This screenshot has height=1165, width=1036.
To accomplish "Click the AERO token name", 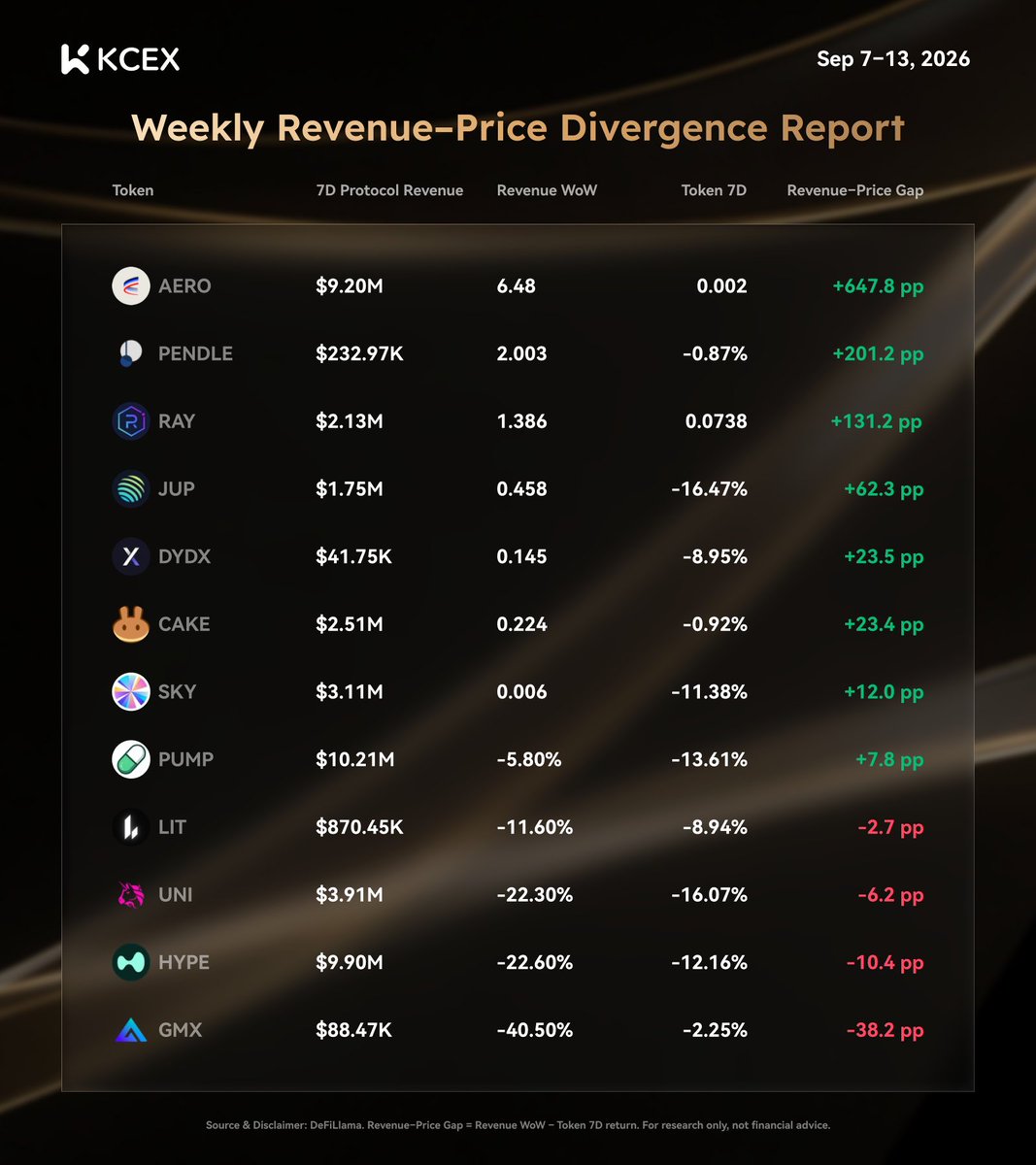I will pyautogui.click(x=184, y=286).
